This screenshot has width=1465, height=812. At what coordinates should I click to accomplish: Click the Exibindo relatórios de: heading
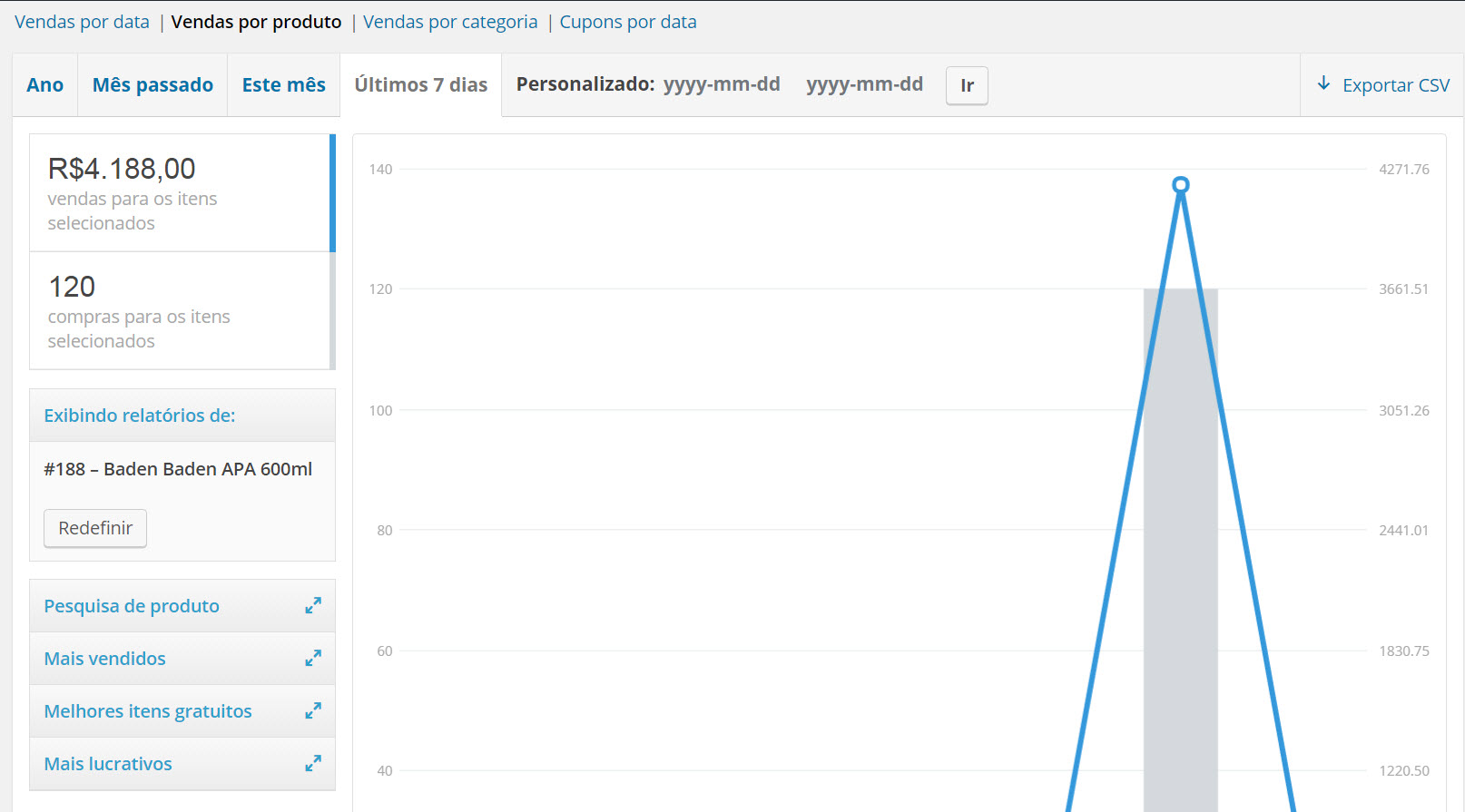click(x=140, y=416)
